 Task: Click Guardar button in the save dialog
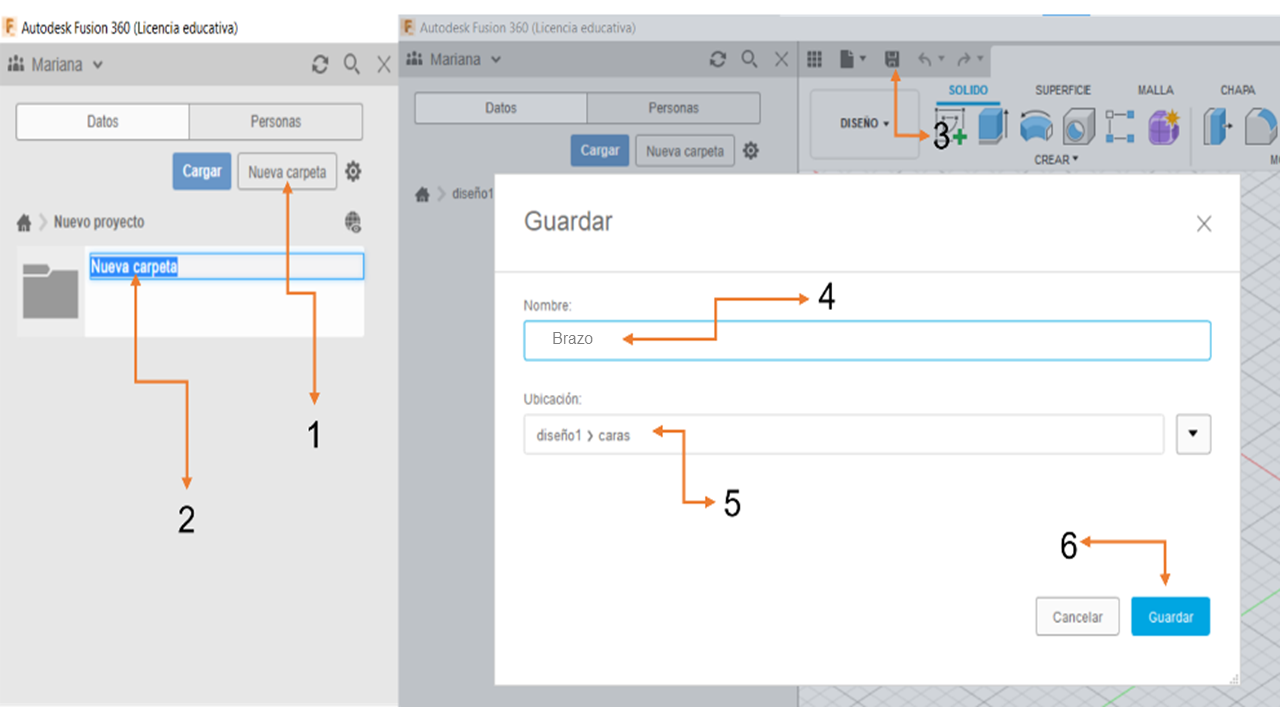tap(1171, 617)
